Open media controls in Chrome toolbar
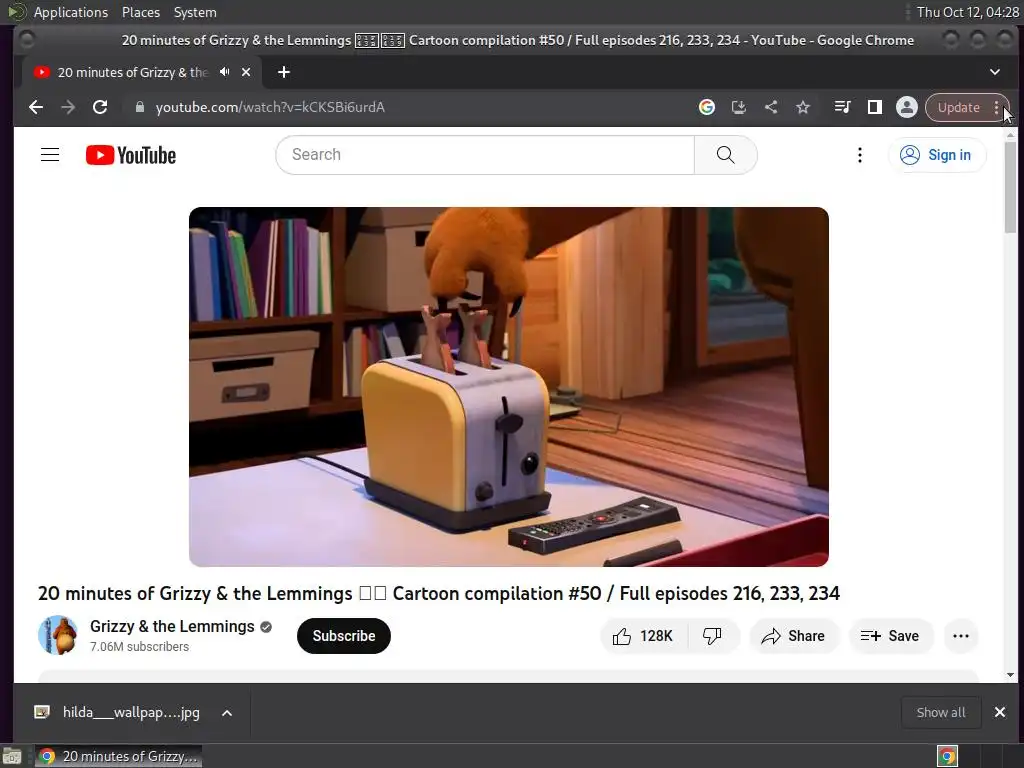1024x768 pixels. click(x=842, y=107)
